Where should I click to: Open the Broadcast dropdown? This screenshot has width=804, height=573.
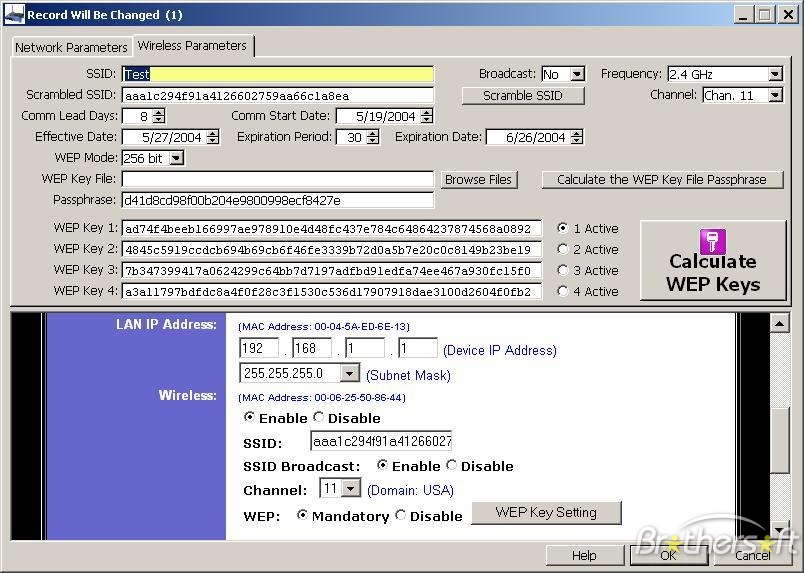click(x=577, y=74)
